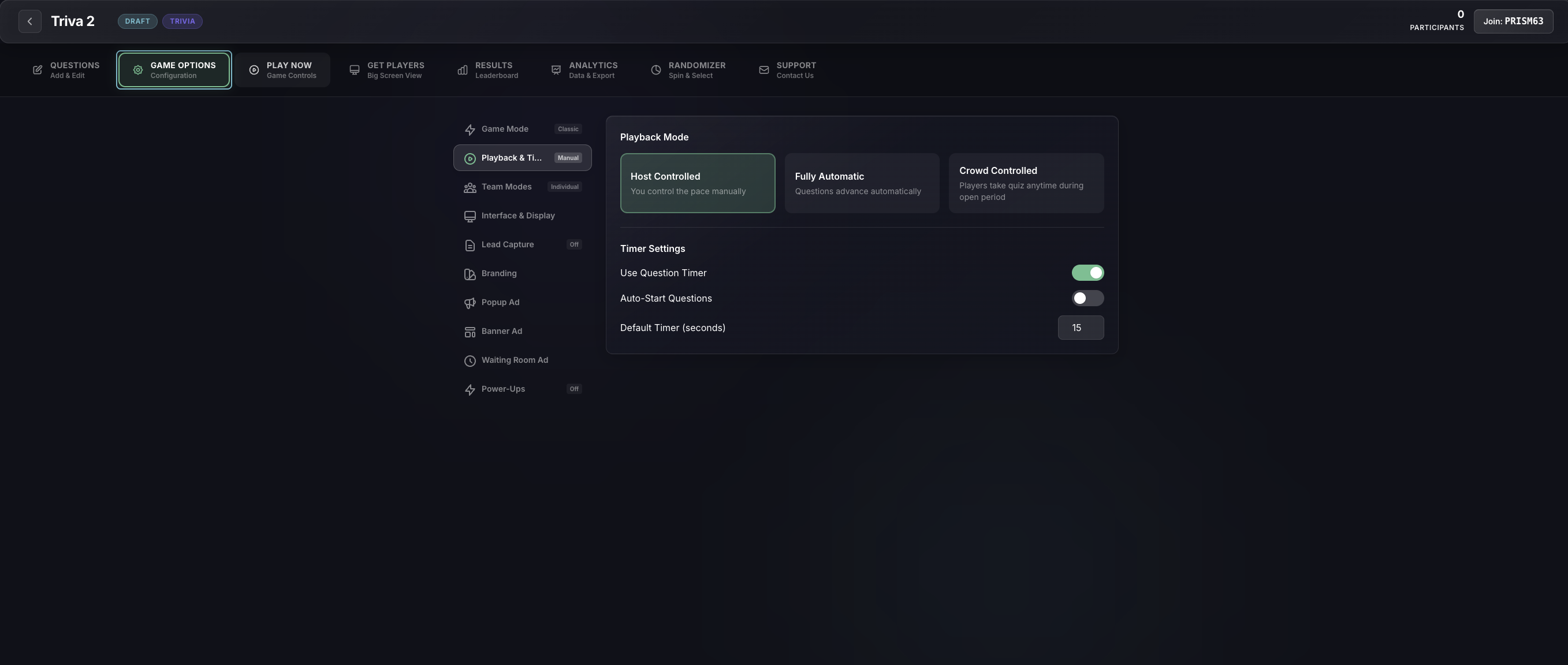Choose Fully Automatic playback mode
The width and height of the screenshot is (1568, 665).
click(x=862, y=183)
